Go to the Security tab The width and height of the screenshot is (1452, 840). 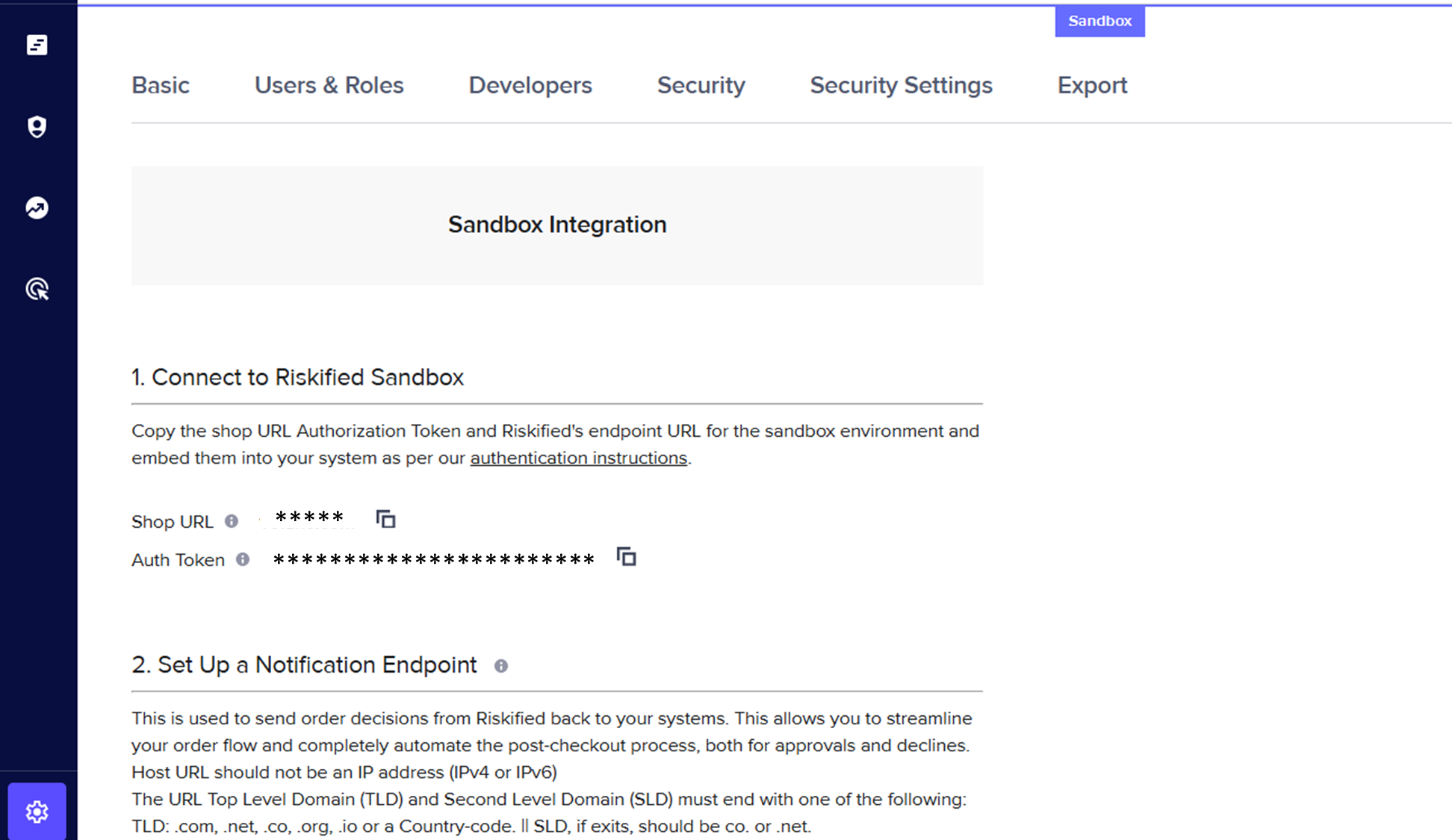pos(701,85)
